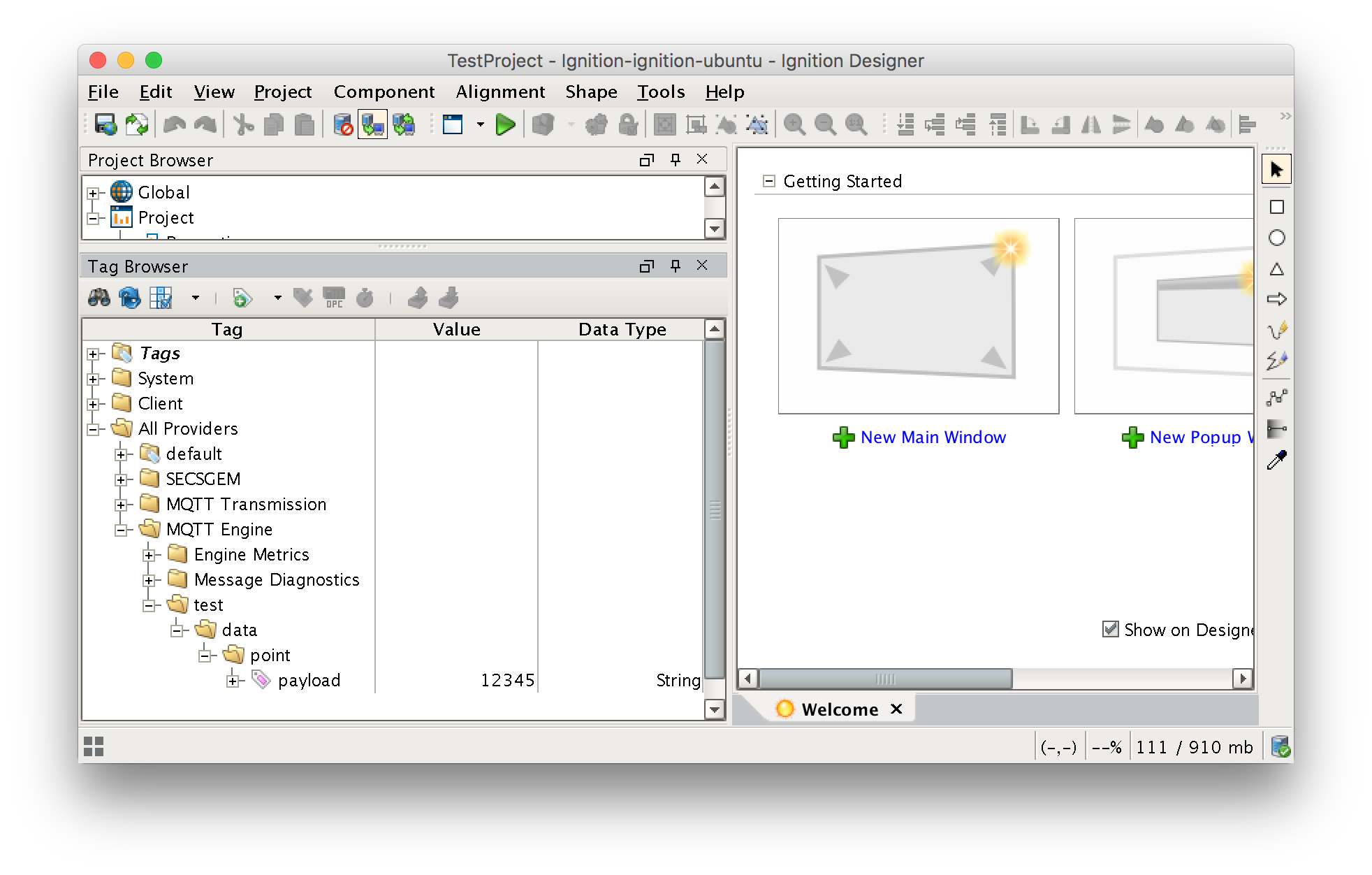Open the Component menu

tap(384, 92)
